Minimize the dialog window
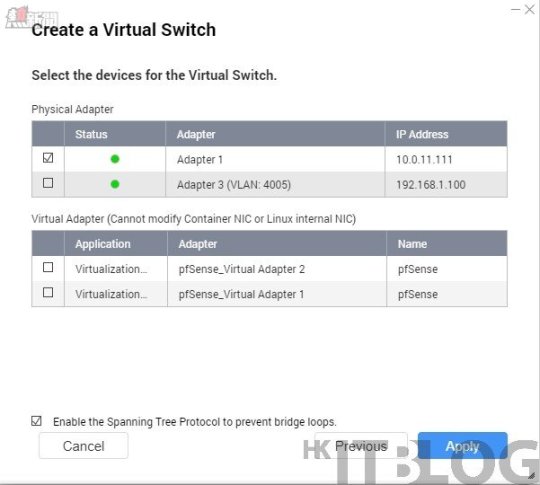 click(x=515, y=9)
